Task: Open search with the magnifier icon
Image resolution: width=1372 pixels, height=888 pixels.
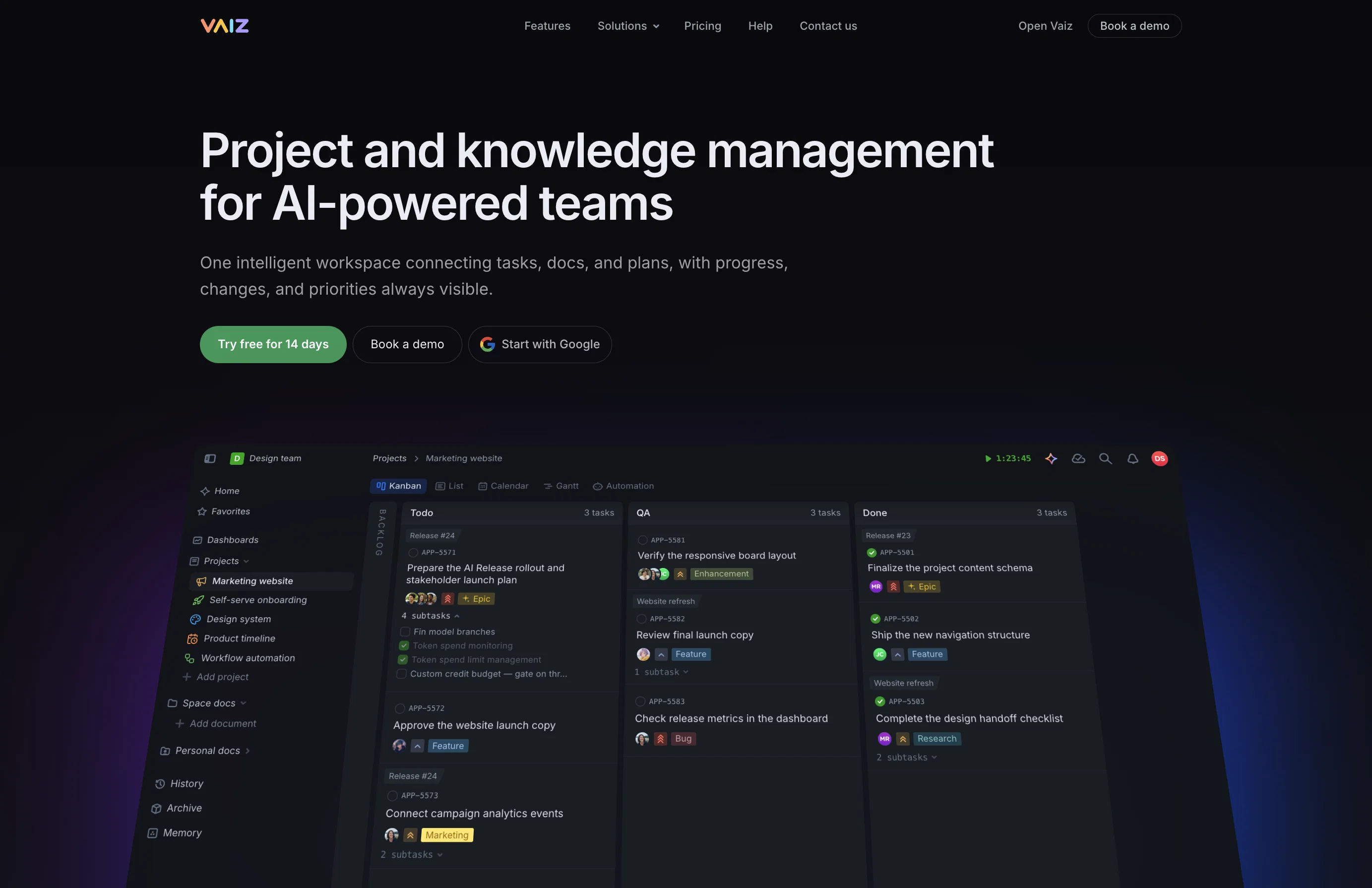Action: pos(1105,458)
